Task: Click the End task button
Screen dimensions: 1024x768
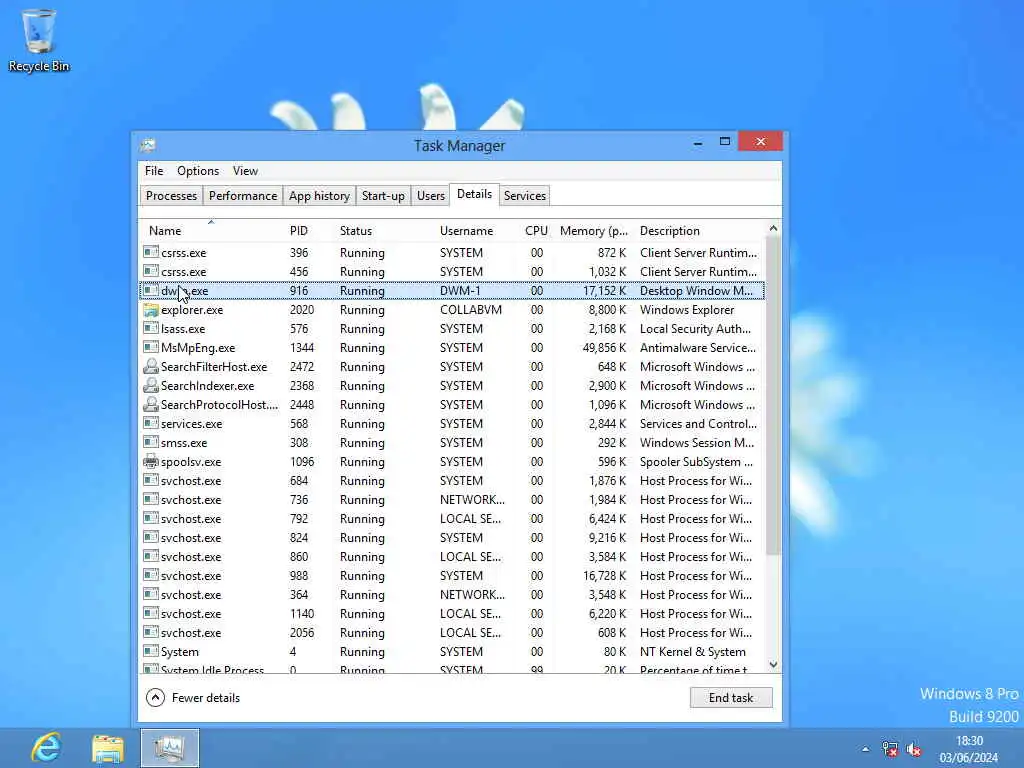Action: point(731,697)
